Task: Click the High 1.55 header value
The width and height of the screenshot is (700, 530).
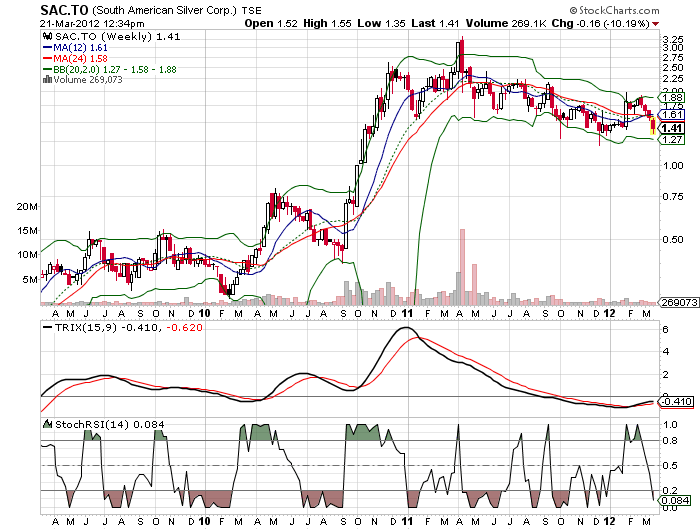Action: tap(327, 23)
